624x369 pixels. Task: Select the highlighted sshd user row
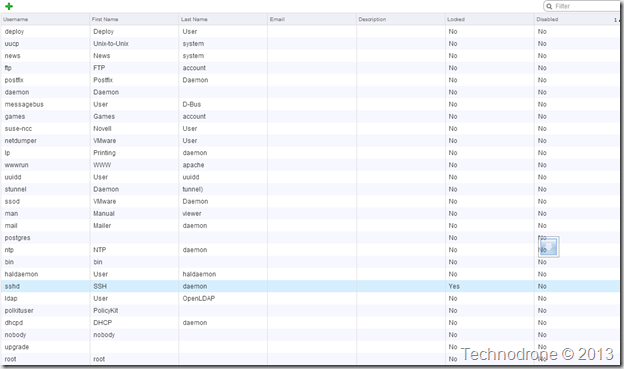pyautogui.click(x=310, y=286)
